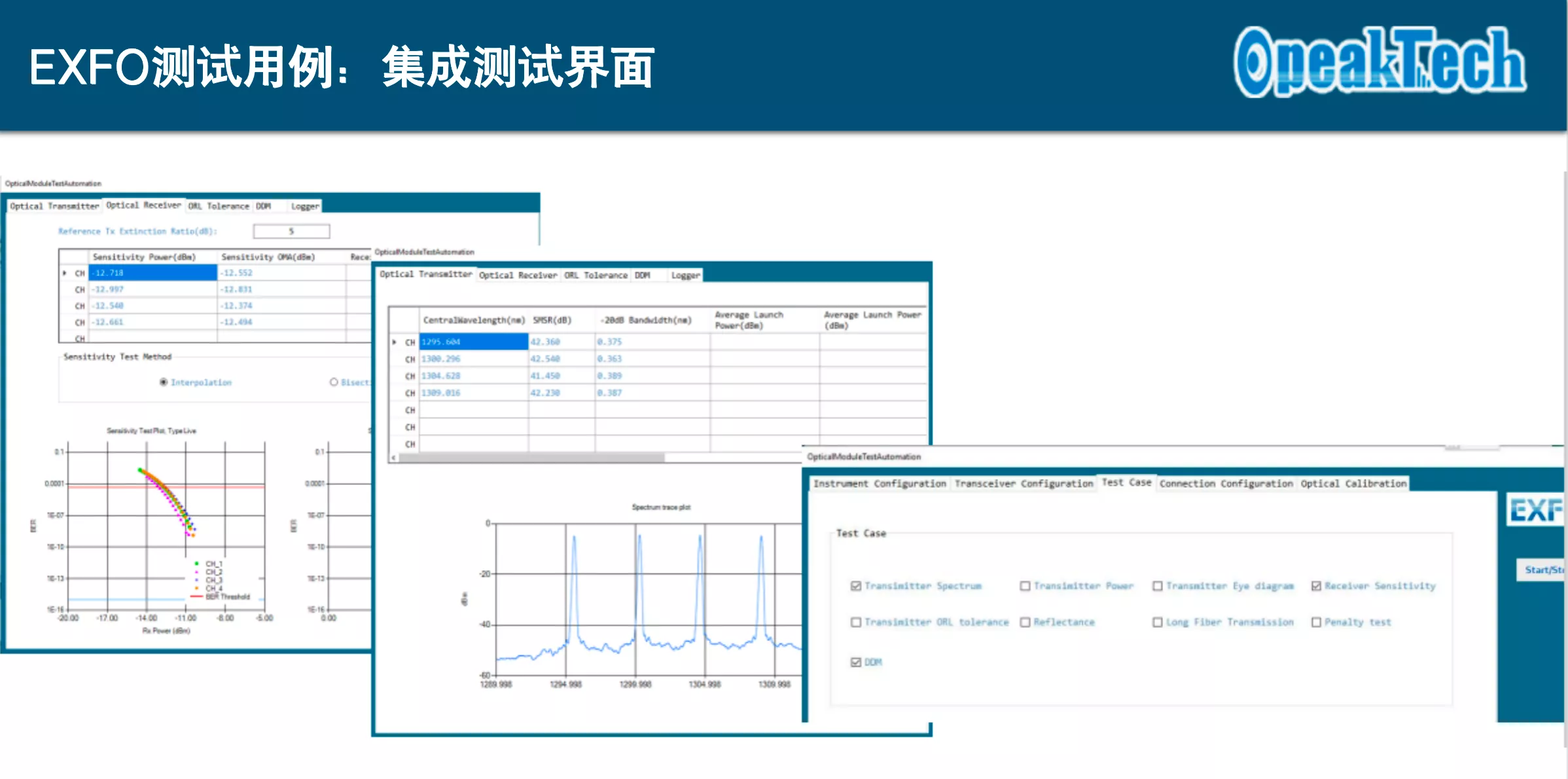Switch to the Logger tab in receiver window
This screenshot has width=1568, height=779.
[x=306, y=206]
